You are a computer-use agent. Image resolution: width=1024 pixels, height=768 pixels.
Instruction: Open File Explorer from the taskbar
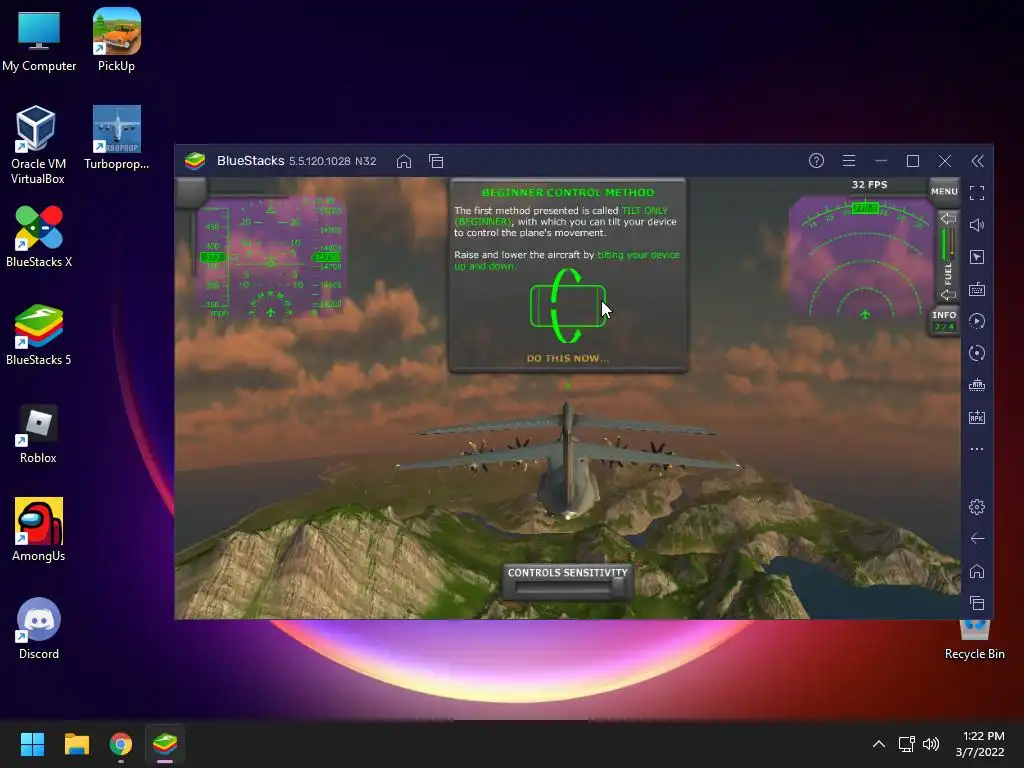[x=77, y=744]
